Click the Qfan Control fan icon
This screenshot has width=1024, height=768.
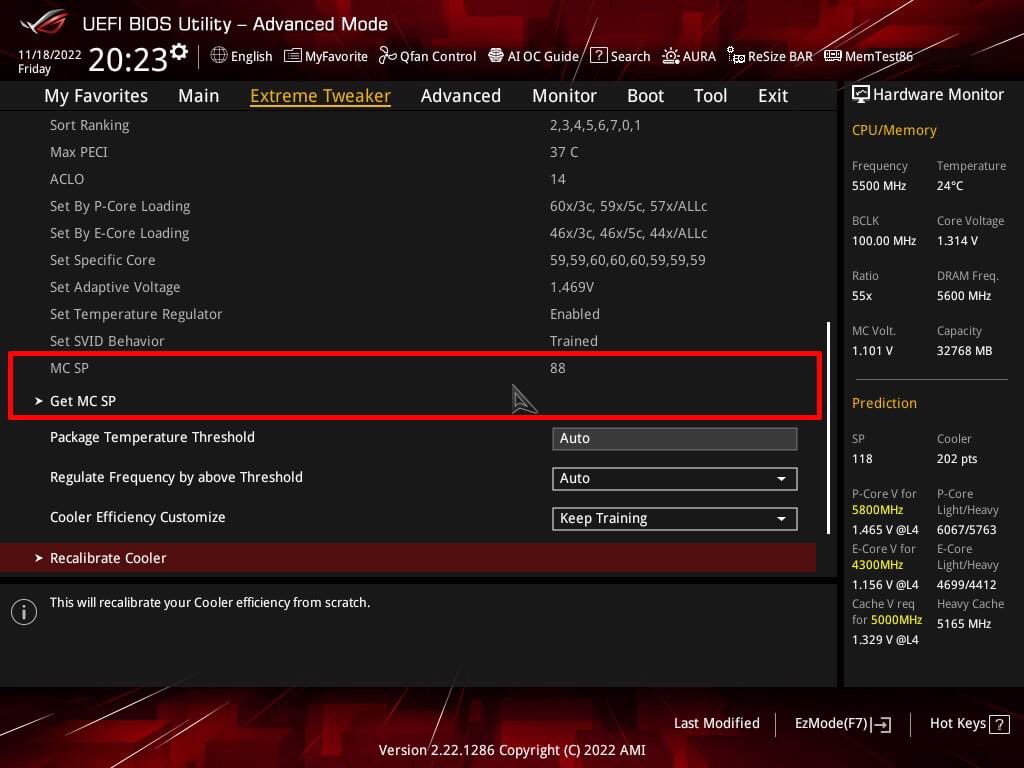[387, 56]
